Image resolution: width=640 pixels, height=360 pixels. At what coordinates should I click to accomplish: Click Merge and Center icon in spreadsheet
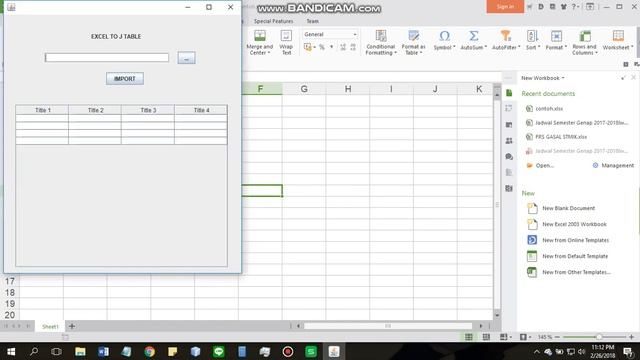(260, 36)
